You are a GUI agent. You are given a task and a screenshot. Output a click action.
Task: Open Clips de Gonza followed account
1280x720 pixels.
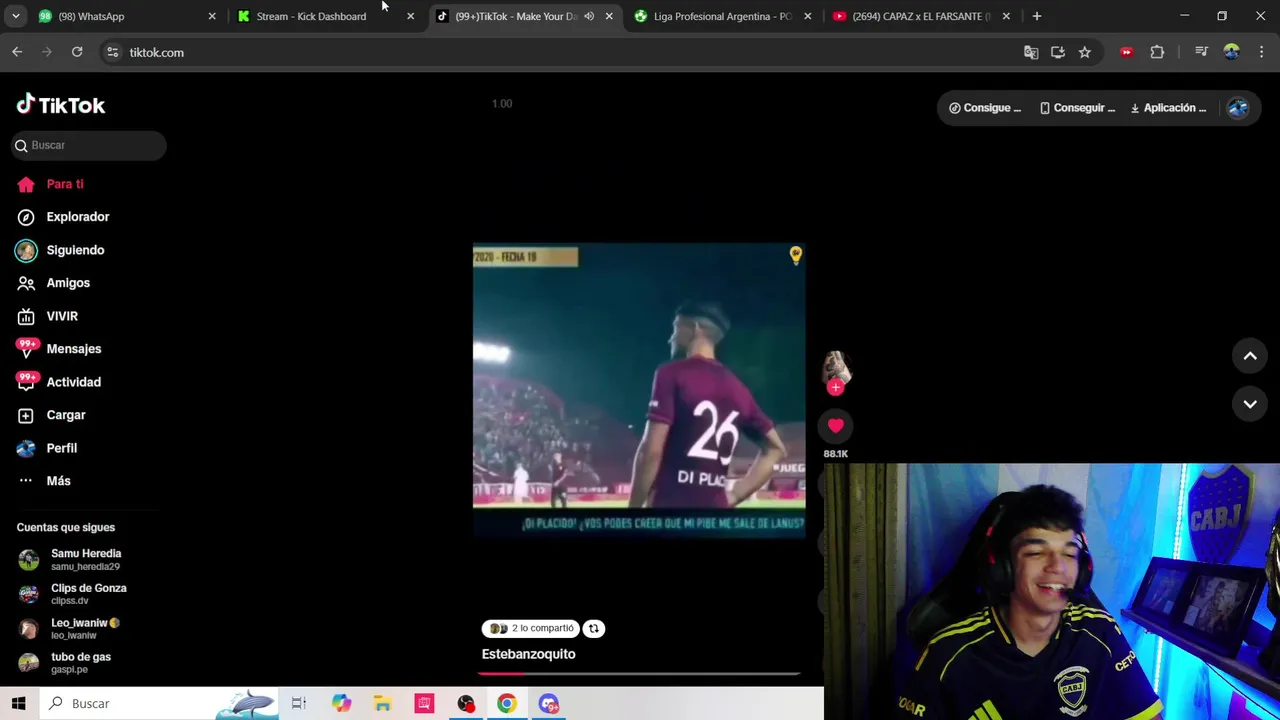coord(73,594)
